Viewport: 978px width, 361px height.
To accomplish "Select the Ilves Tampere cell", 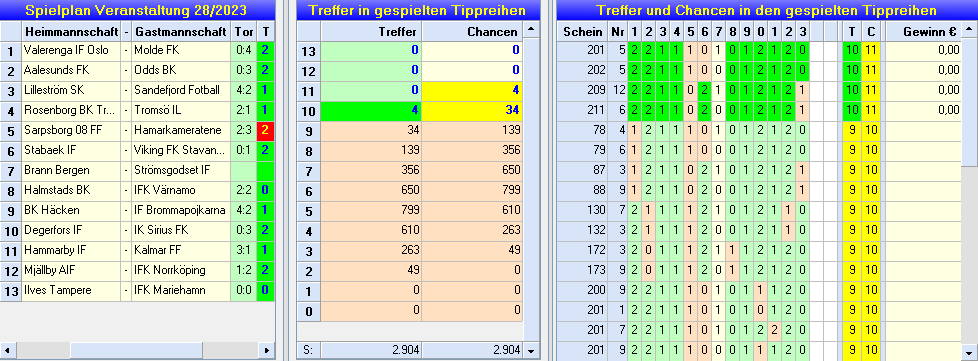I will (x=71, y=291).
